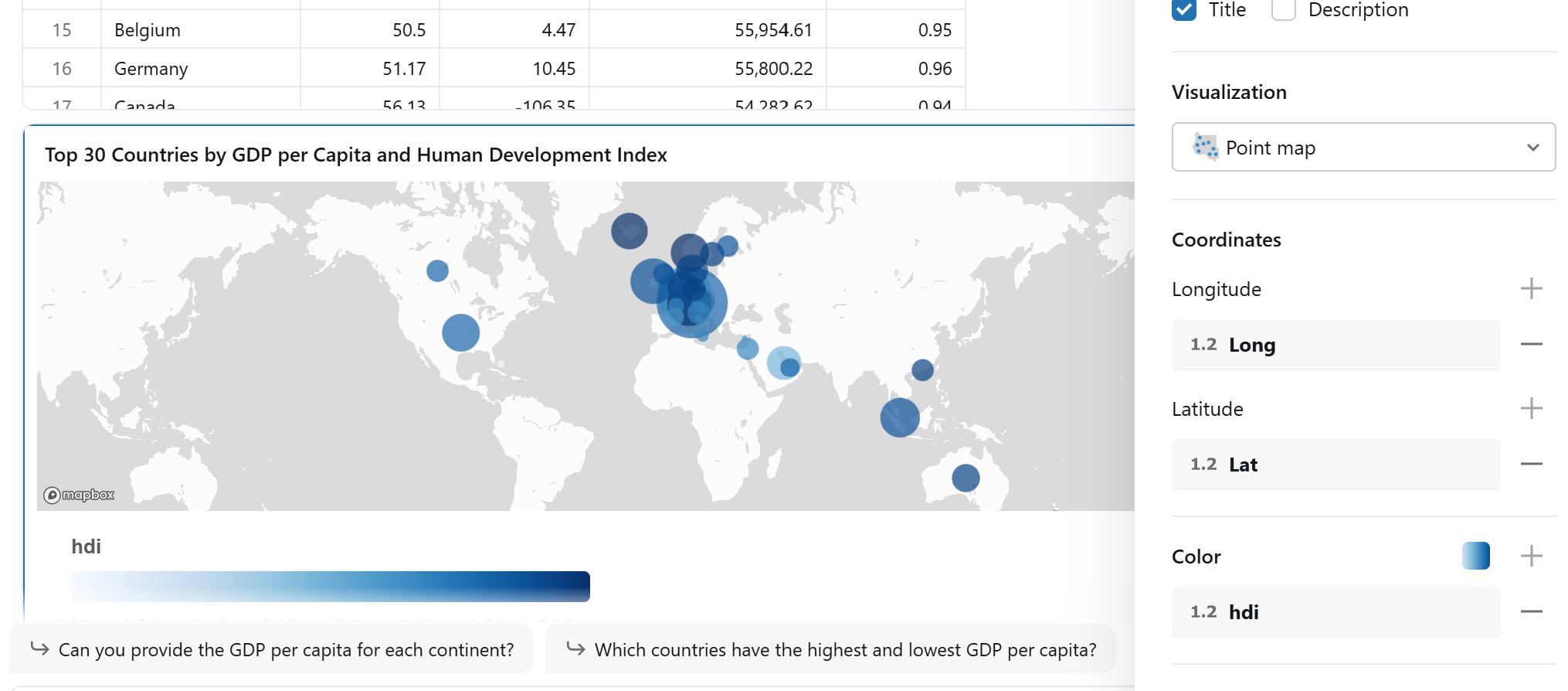
Task: Enable the Description checkbox
Action: 1283,10
